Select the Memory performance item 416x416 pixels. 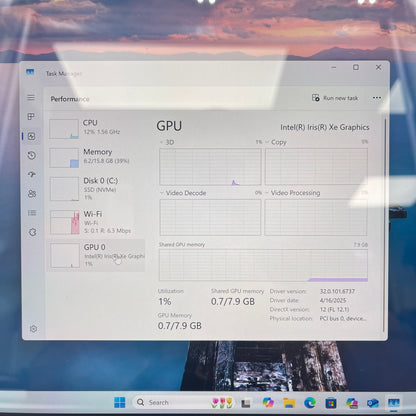(96, 158)
